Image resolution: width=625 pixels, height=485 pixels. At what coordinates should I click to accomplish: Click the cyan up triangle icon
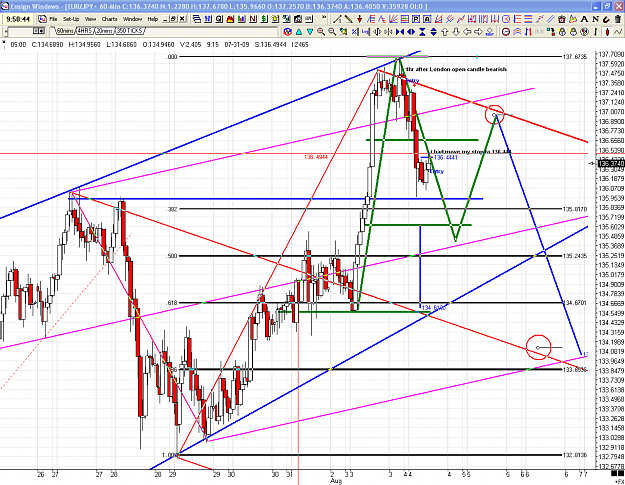coord(299,31)
